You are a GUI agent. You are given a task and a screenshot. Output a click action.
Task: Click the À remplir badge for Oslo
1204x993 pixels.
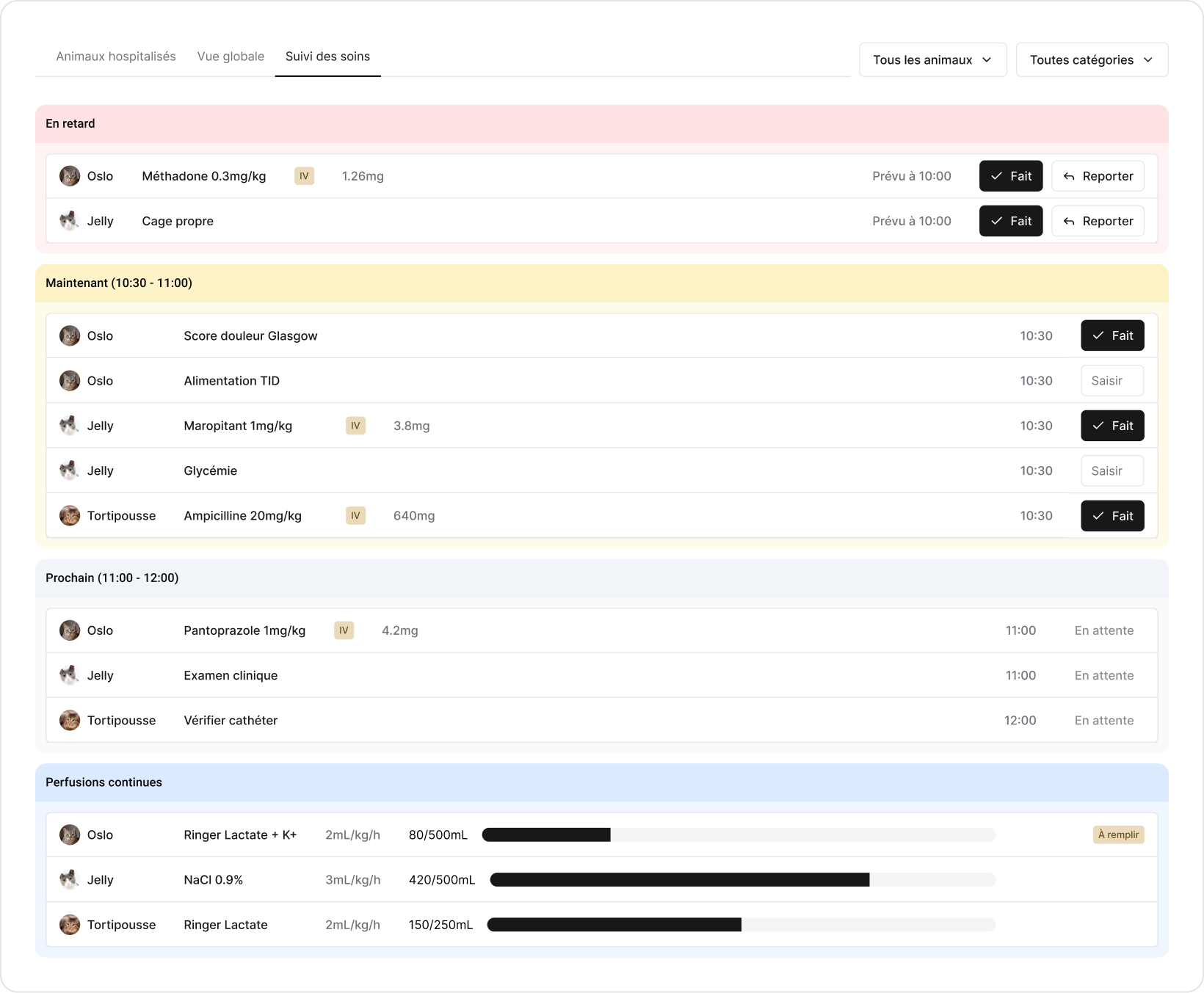coord(1119,834)
